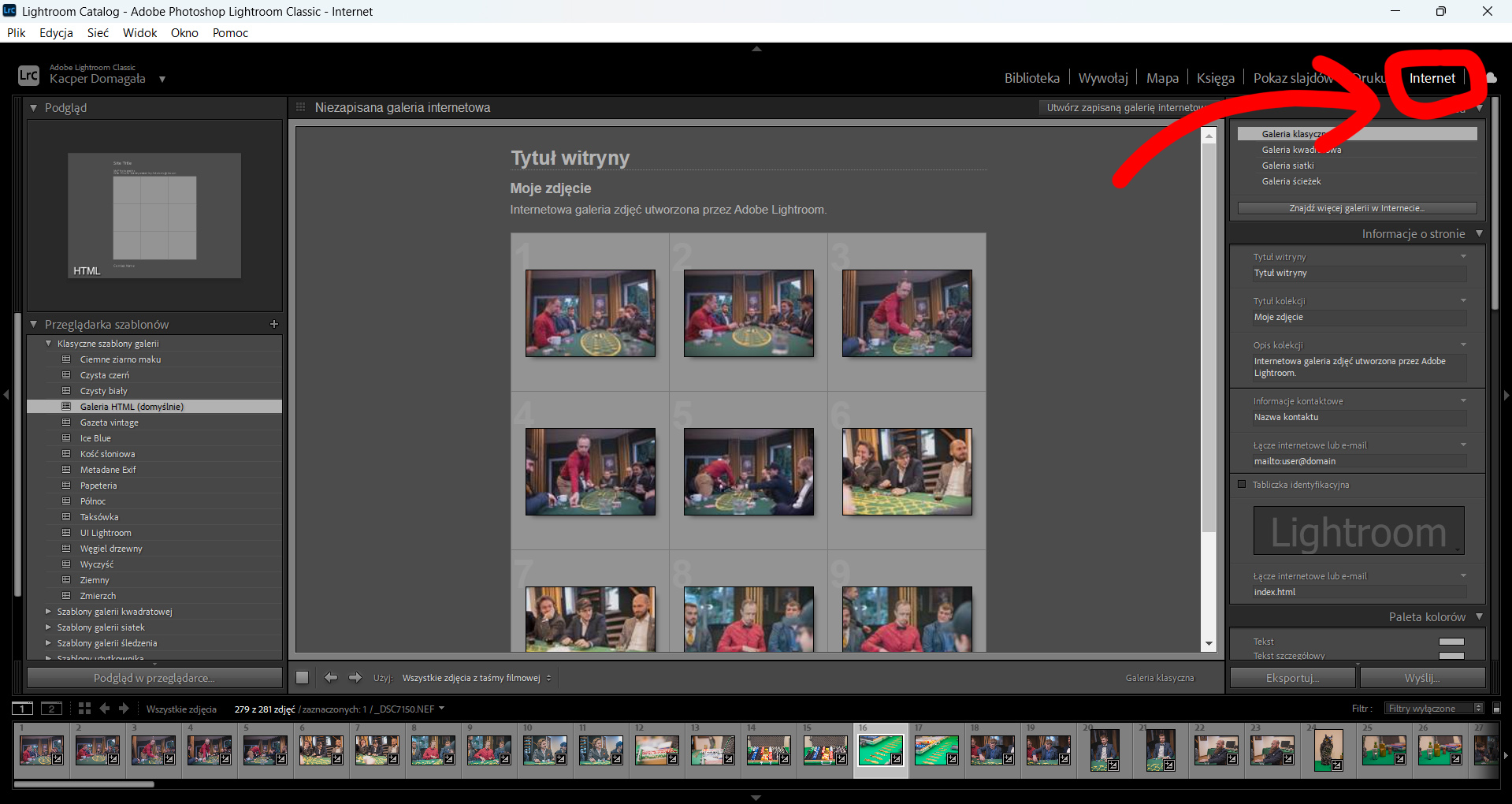This screenshot has width=1512, height=804.
Task: Select Galeria siatki layout style
Action: (x=1287, y=166)
